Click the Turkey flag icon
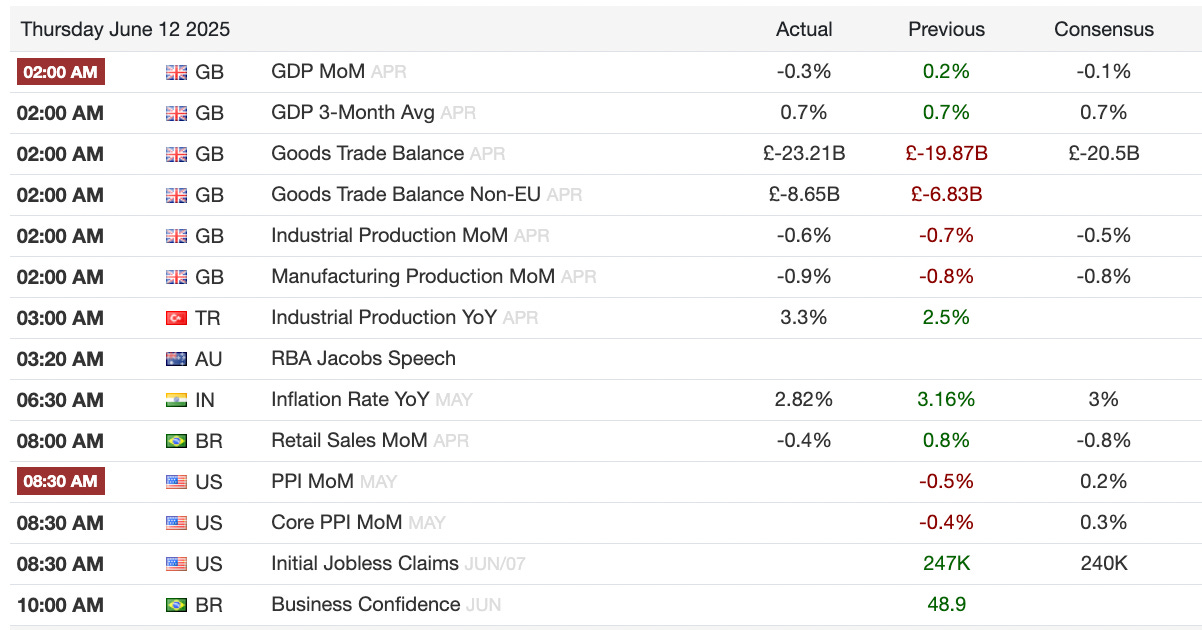Screen dimensions: 1202x630 [x=176, y=318]
